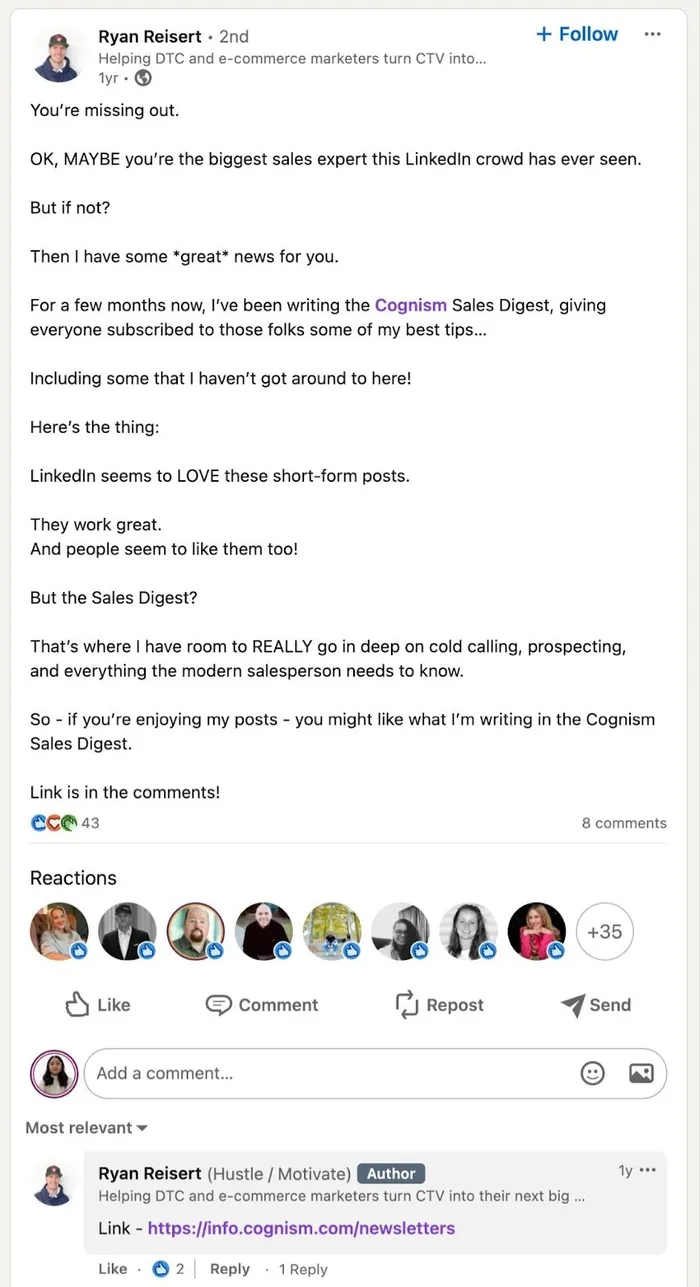The width and height of the screenshot is (700, 1287).
Task: Follow Ryan Reisert
Action: tap(577, 34)
